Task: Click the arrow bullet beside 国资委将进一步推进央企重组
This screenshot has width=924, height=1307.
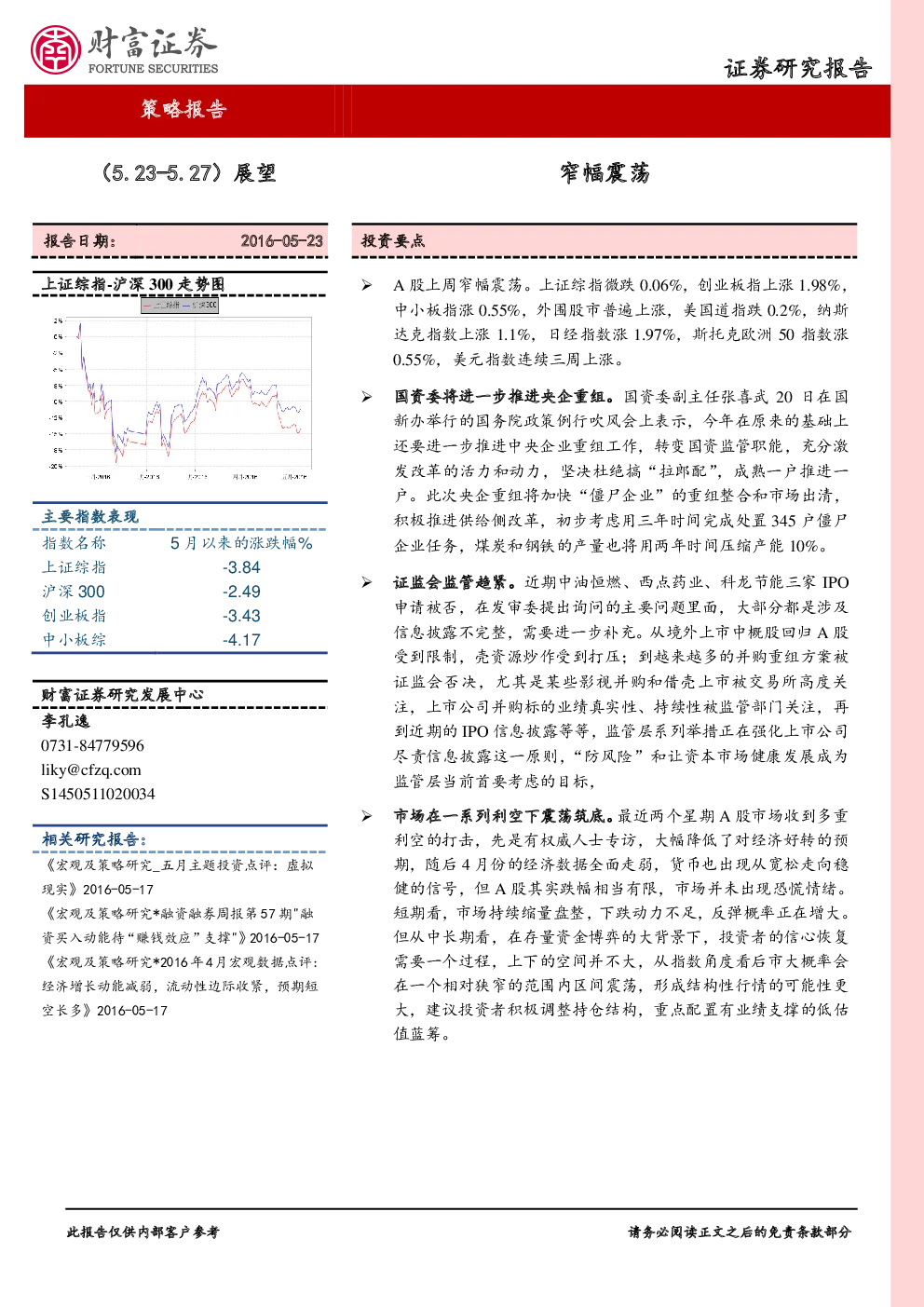Action: 367,397
